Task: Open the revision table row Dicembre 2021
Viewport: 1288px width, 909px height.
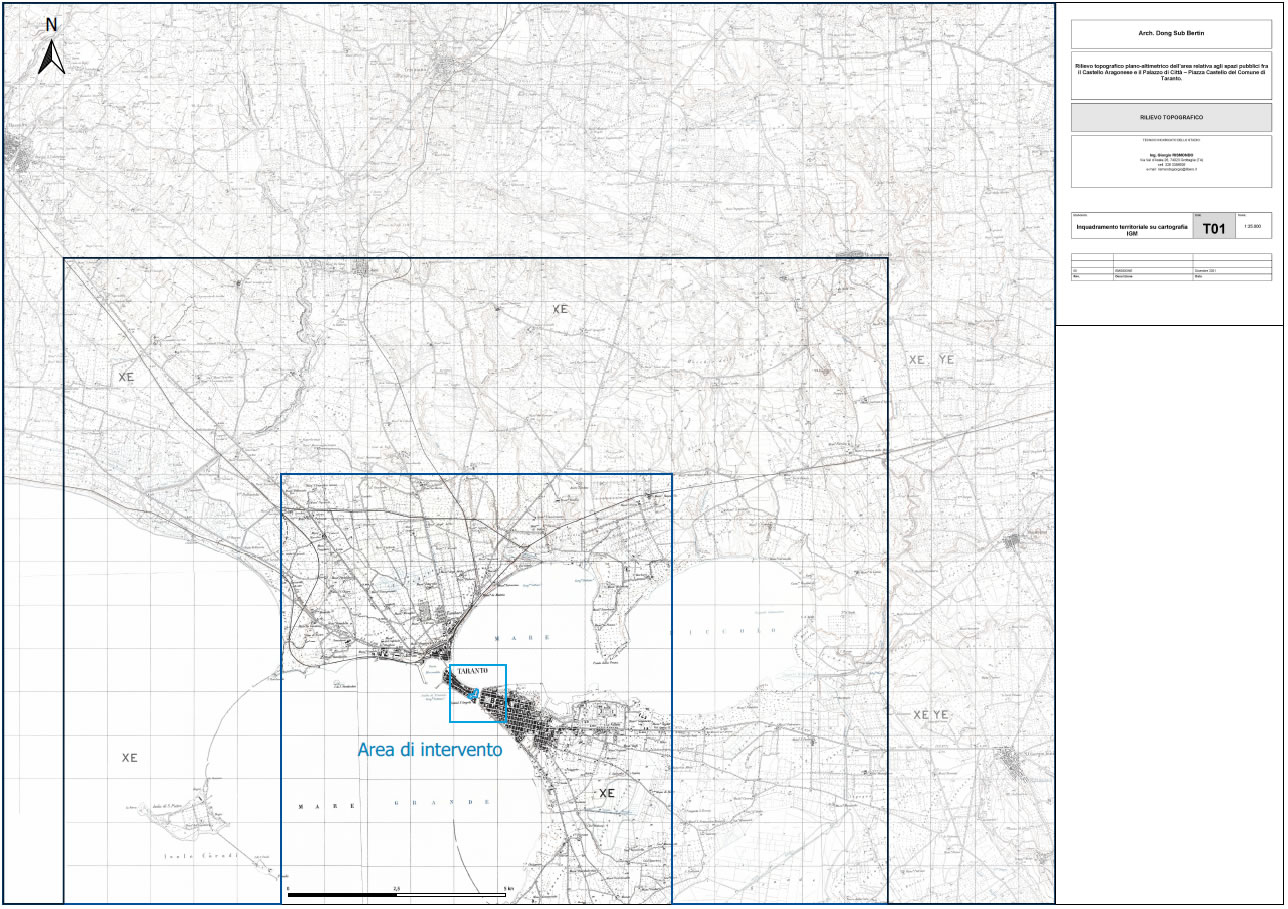Action: [x=1205, y=270]
